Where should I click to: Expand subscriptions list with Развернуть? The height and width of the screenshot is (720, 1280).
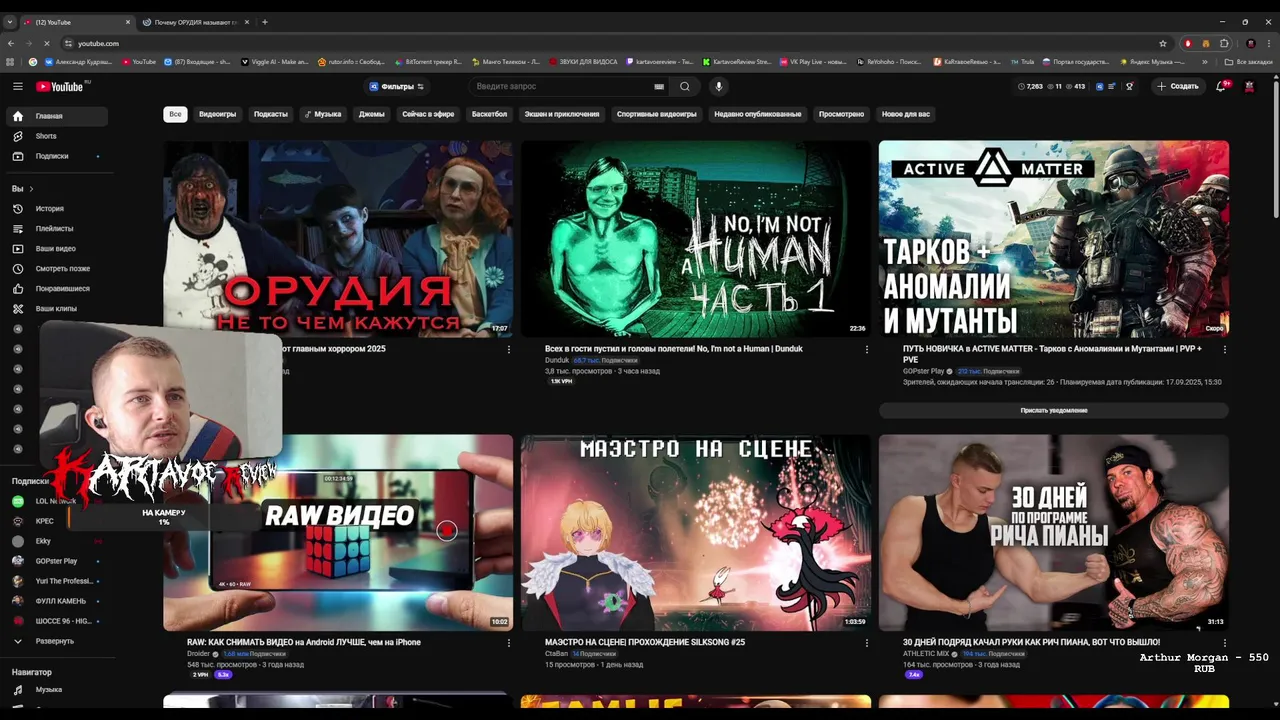[x=55, y=641]
